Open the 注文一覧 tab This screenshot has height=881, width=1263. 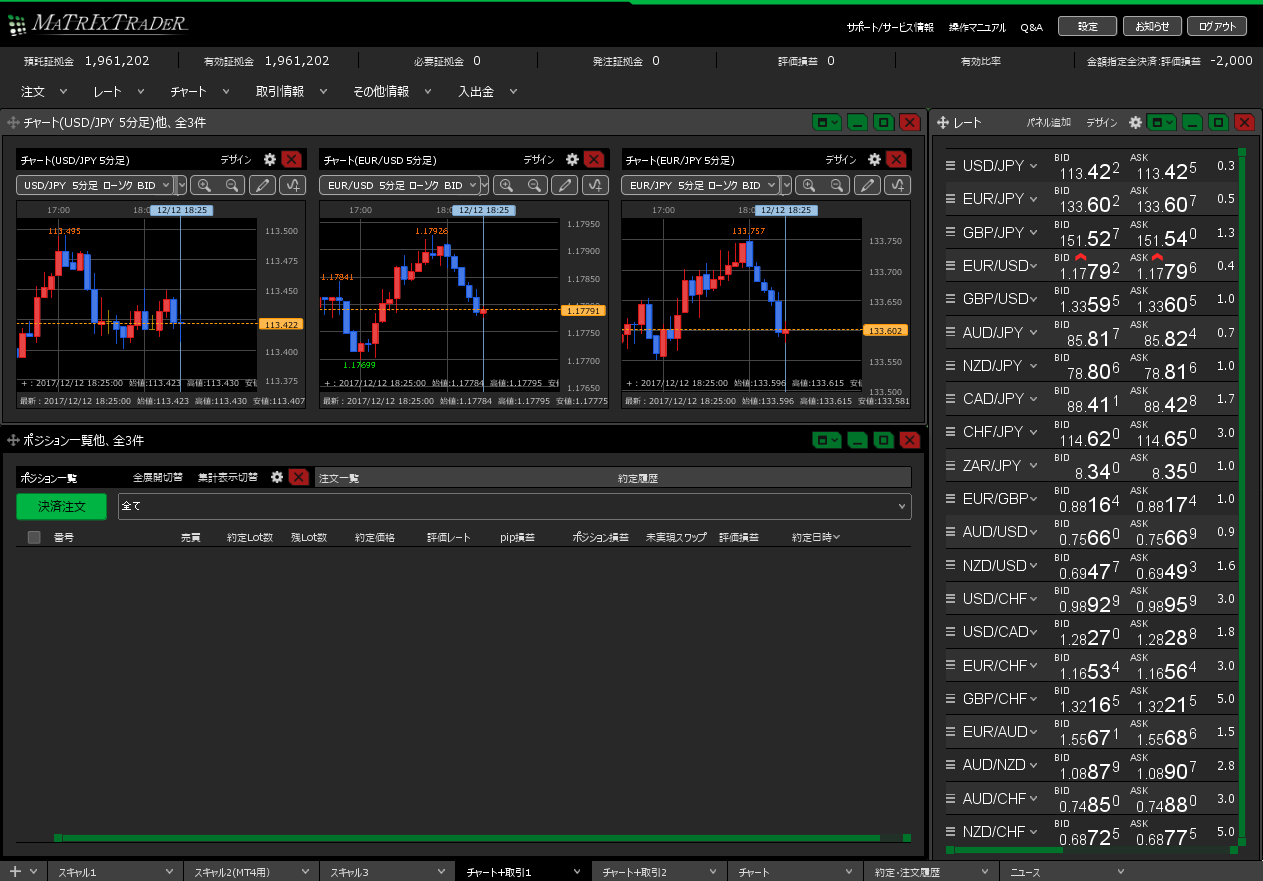339,479
